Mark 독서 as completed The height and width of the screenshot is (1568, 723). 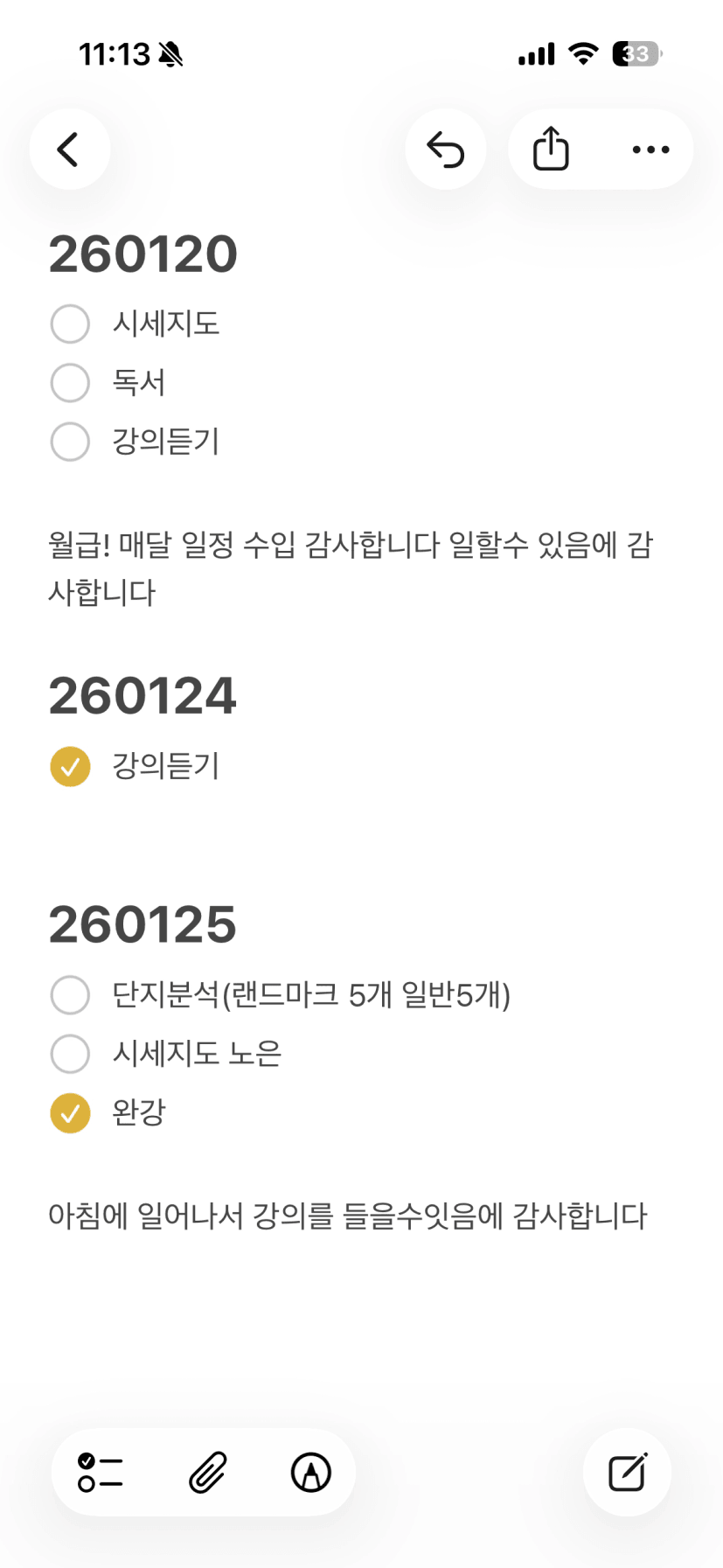[x=70, y=382]
